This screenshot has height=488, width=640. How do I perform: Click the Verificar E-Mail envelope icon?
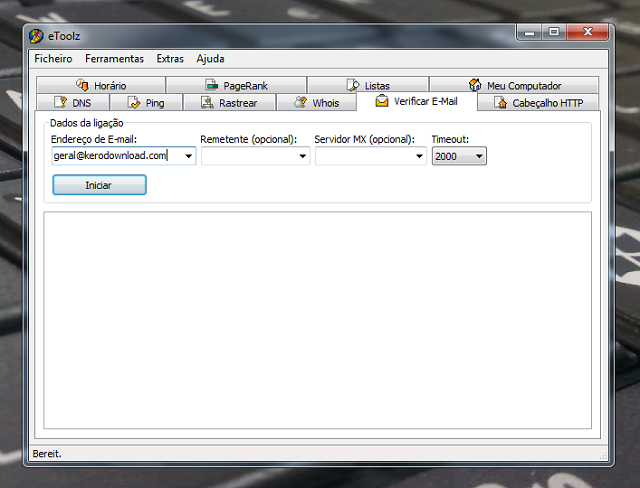(x=382, y=101)
